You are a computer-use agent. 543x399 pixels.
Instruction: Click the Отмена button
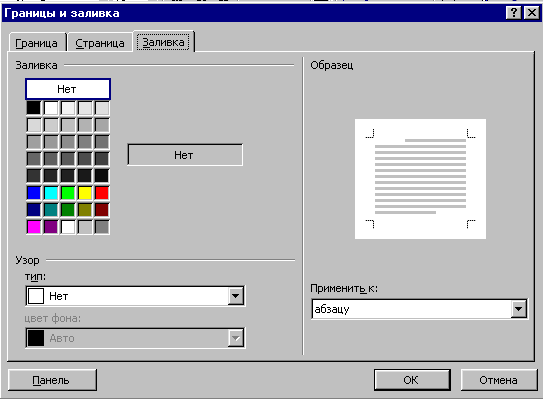[499, 380]
